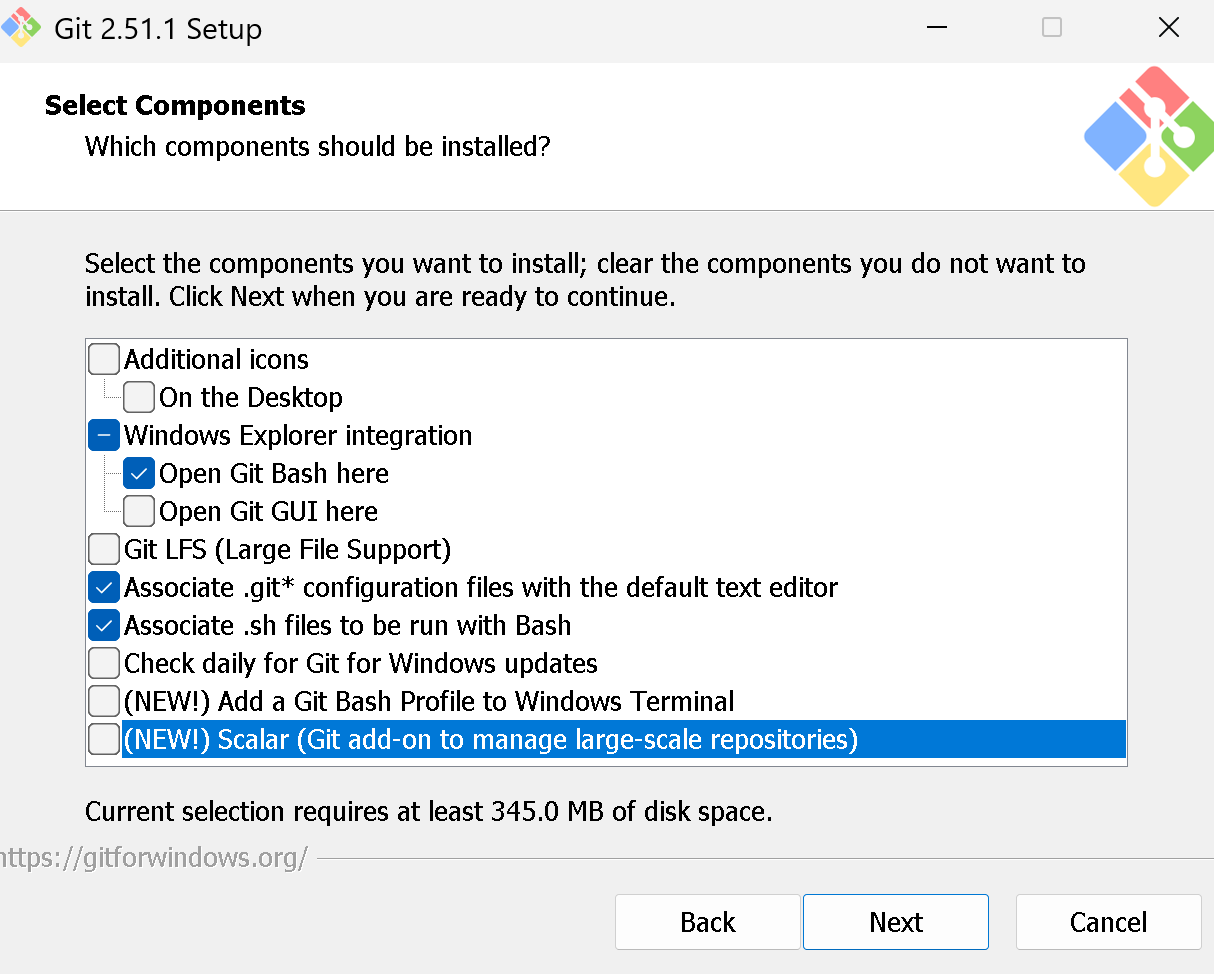Click the Git logo in title bar
This screenshot has height=974, width=1214.
click(22, 29)
